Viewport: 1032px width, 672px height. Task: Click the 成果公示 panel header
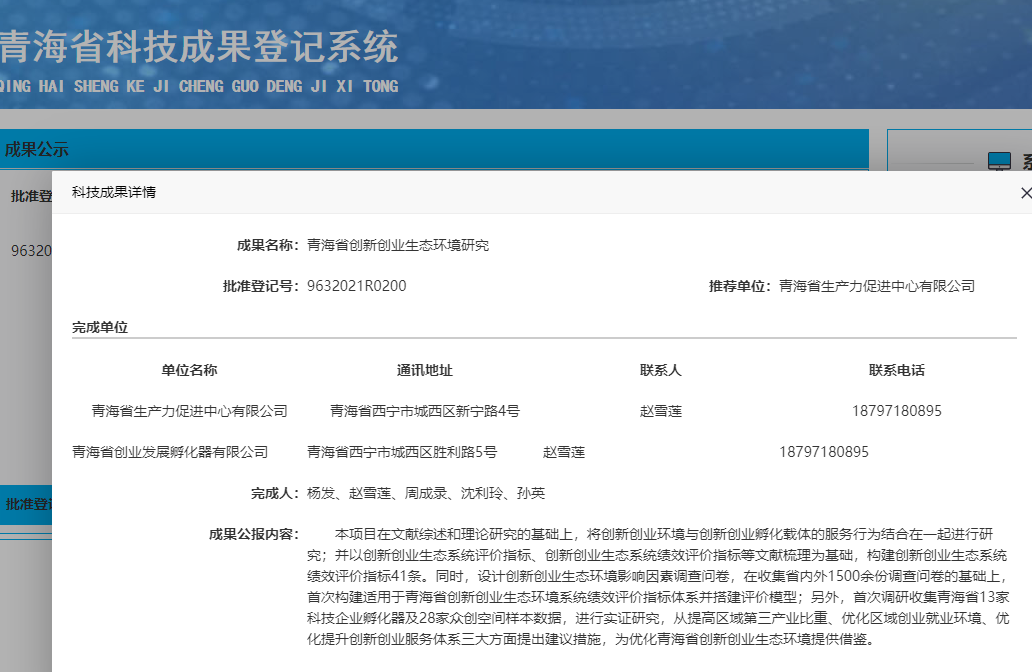click(x=36, y=150)
